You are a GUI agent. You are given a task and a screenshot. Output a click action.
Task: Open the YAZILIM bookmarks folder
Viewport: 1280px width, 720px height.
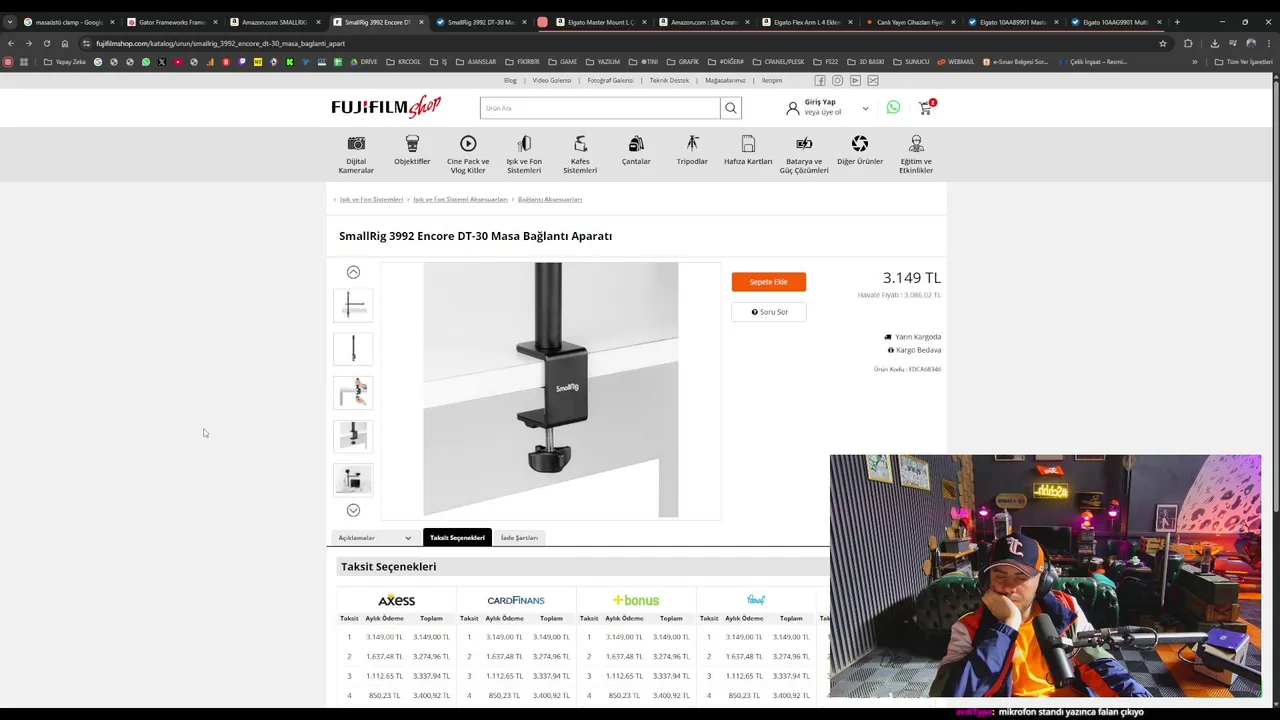(x=603, y=62)
